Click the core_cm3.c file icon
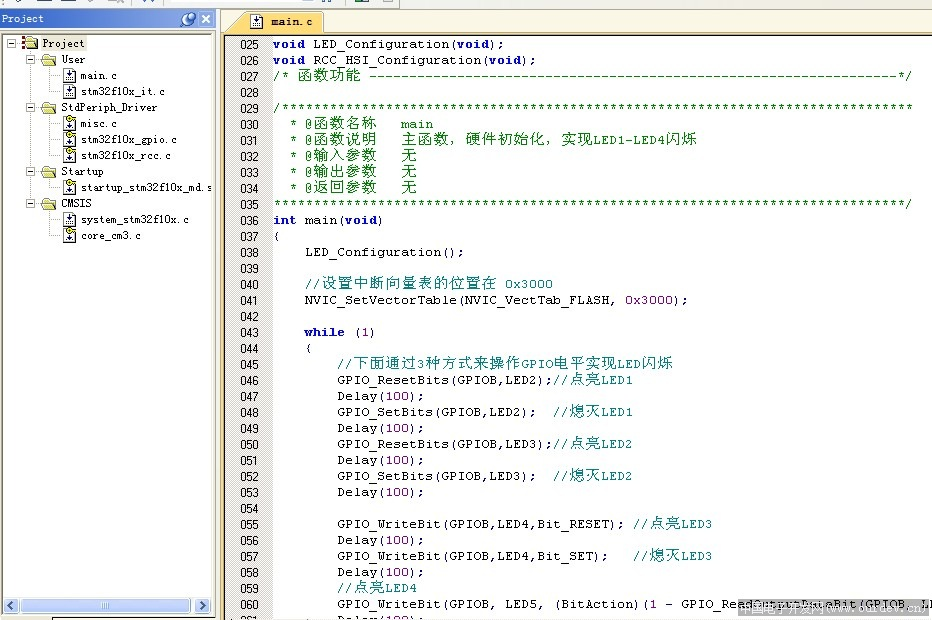This screenshot has height=620, width=932. point(70,235)
